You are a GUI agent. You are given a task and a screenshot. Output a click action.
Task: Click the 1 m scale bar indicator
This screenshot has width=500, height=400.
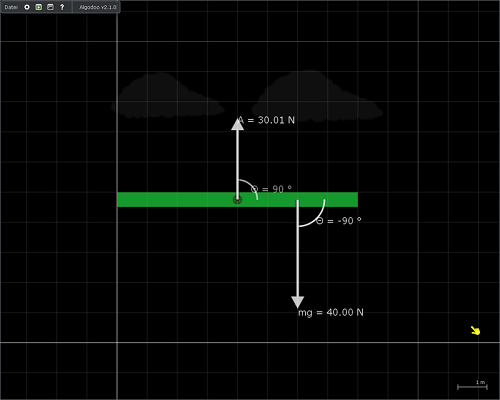[x=472, y=385]
